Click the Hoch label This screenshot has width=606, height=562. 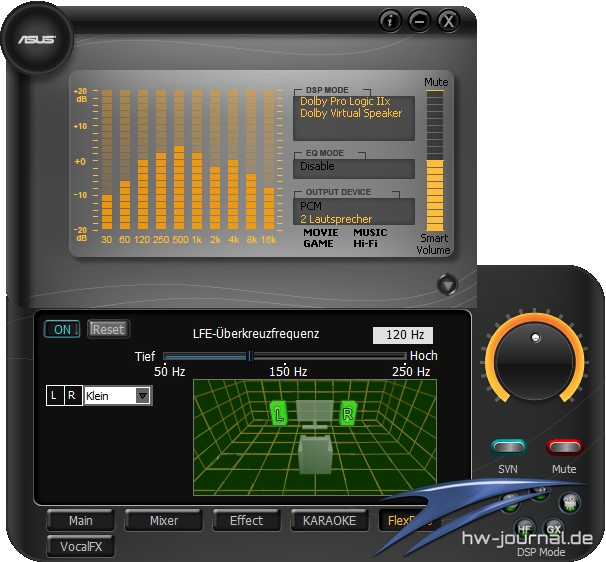[424, 356]
